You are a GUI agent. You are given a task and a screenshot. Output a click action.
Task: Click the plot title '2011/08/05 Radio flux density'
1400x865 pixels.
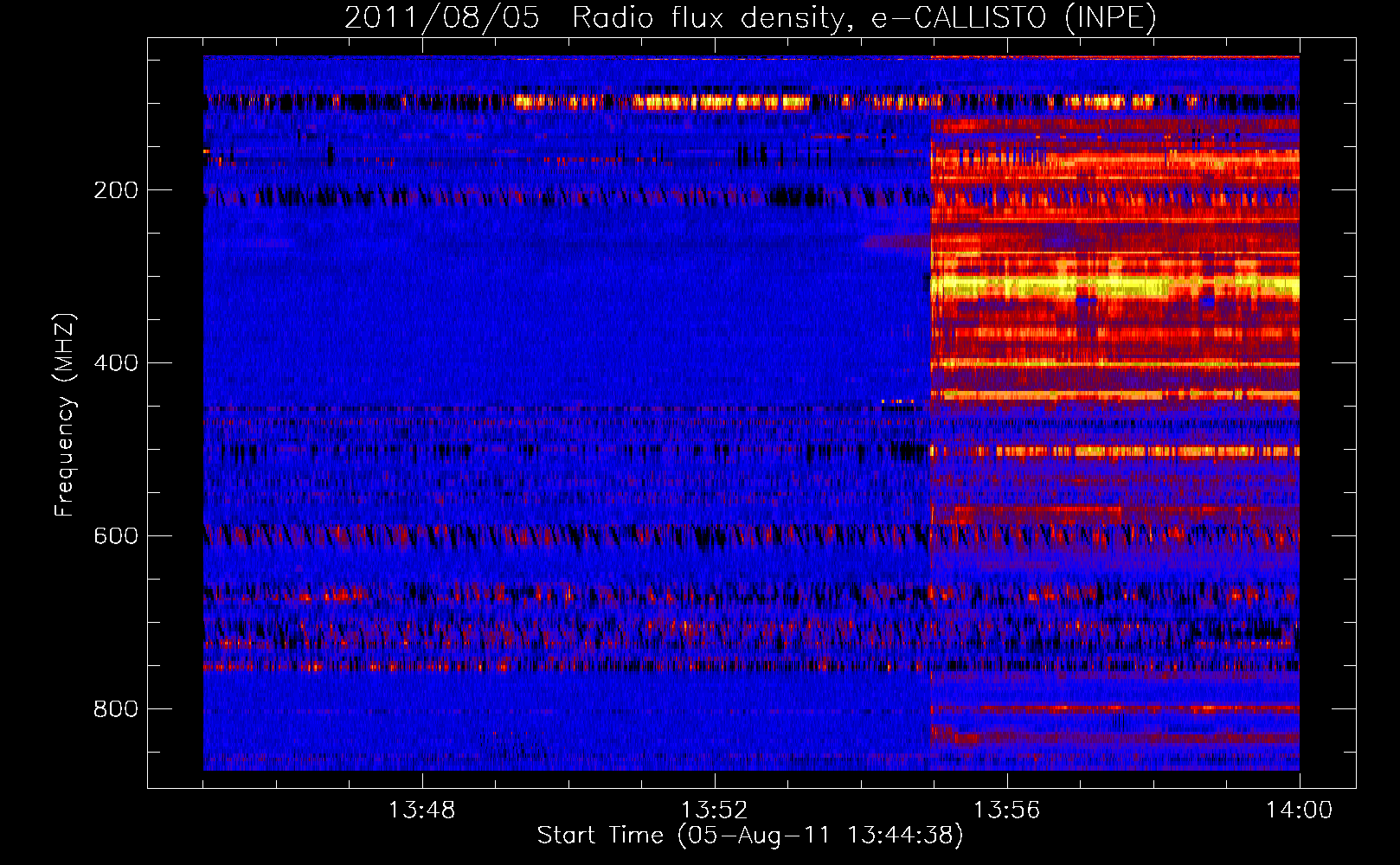[750, 17]
